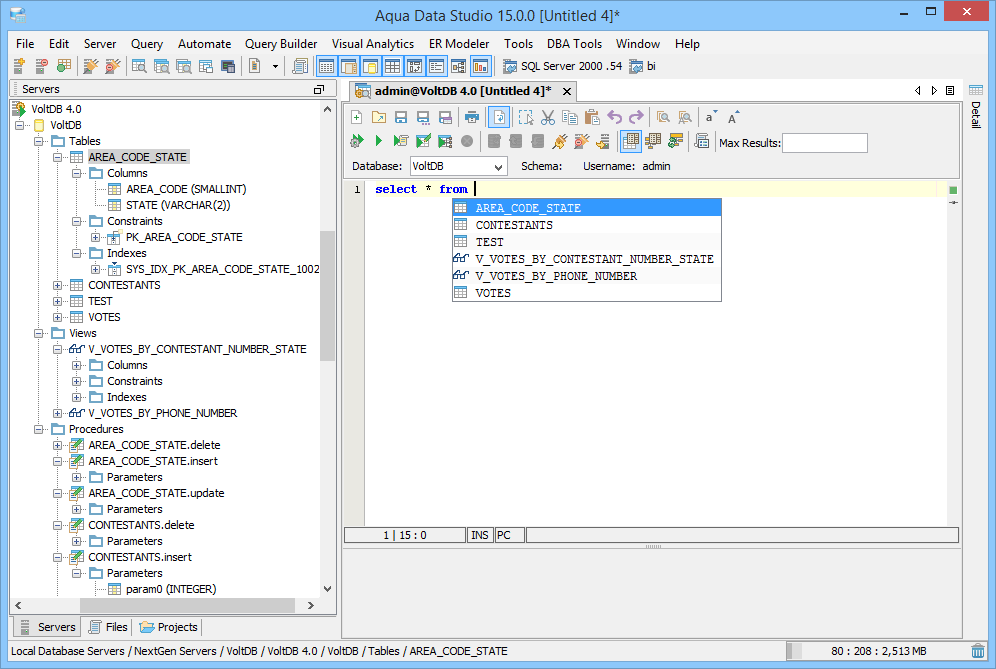Click the execute with gear double-arrow icon
Viewport: 996px width, 669px height.
click(x=357, y=141)
